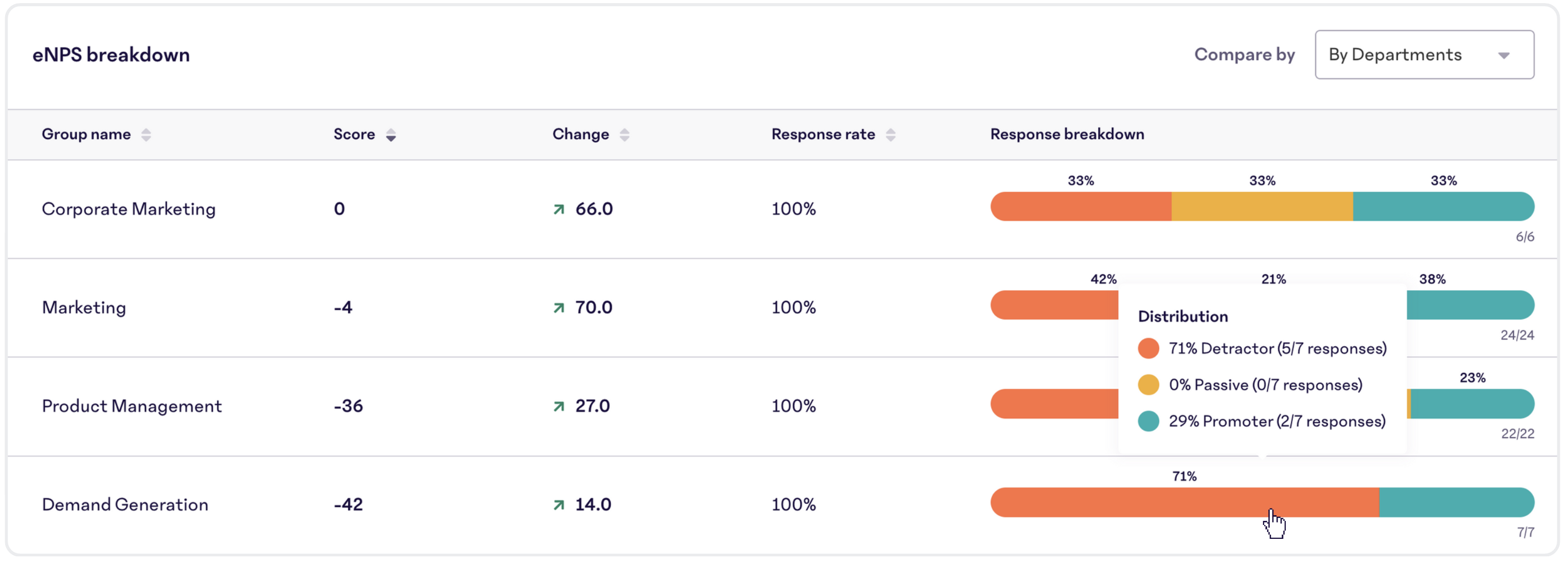1568x563 pixels.
Task: Click Demand Generation 100% response rate
Action: click(794, 504)
